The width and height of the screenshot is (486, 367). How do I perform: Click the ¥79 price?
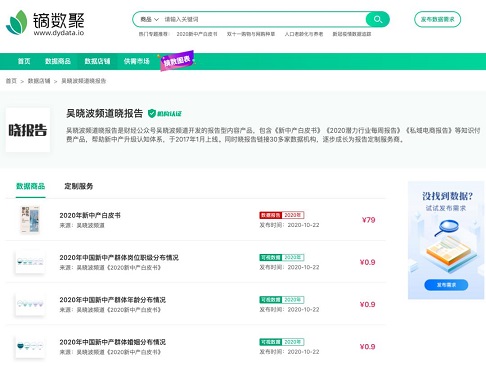pyautogui.click(x=368, y=220)
